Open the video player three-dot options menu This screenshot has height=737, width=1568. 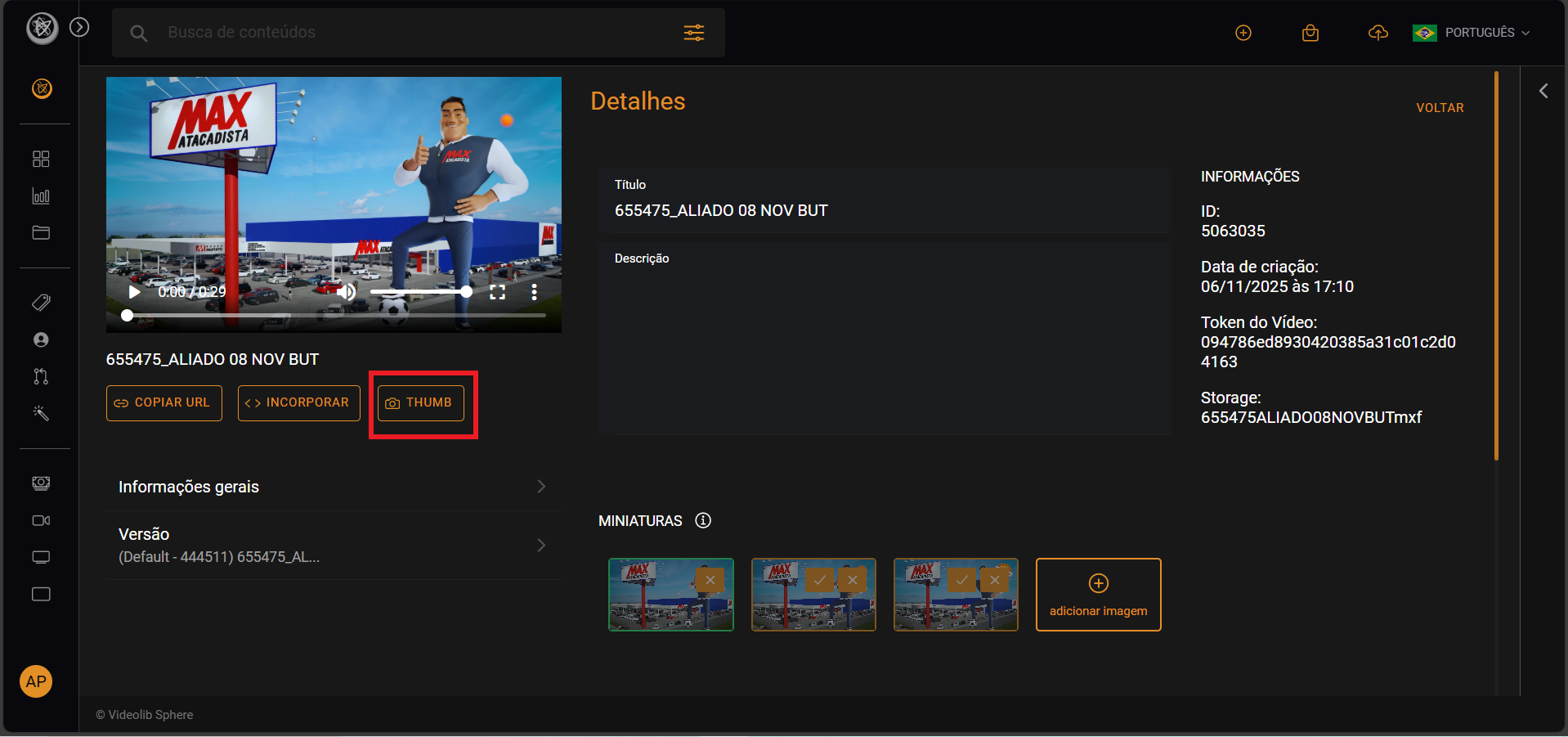coord(535,291)
